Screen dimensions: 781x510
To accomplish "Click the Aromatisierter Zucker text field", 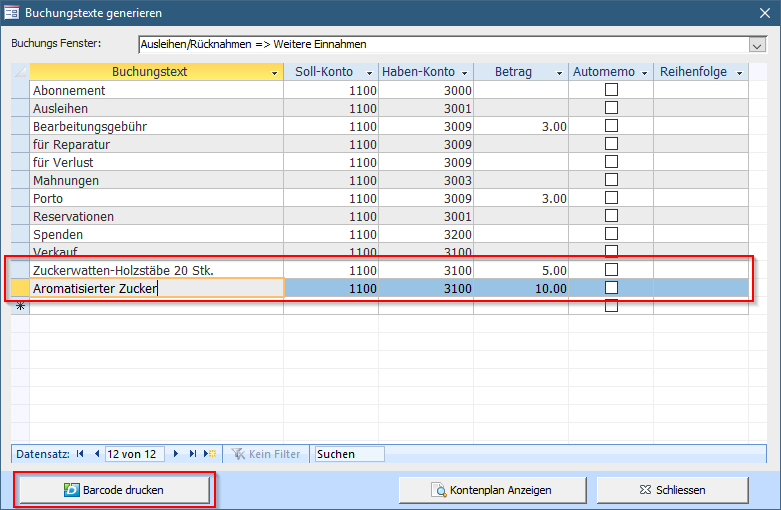I will coord(156,288).
